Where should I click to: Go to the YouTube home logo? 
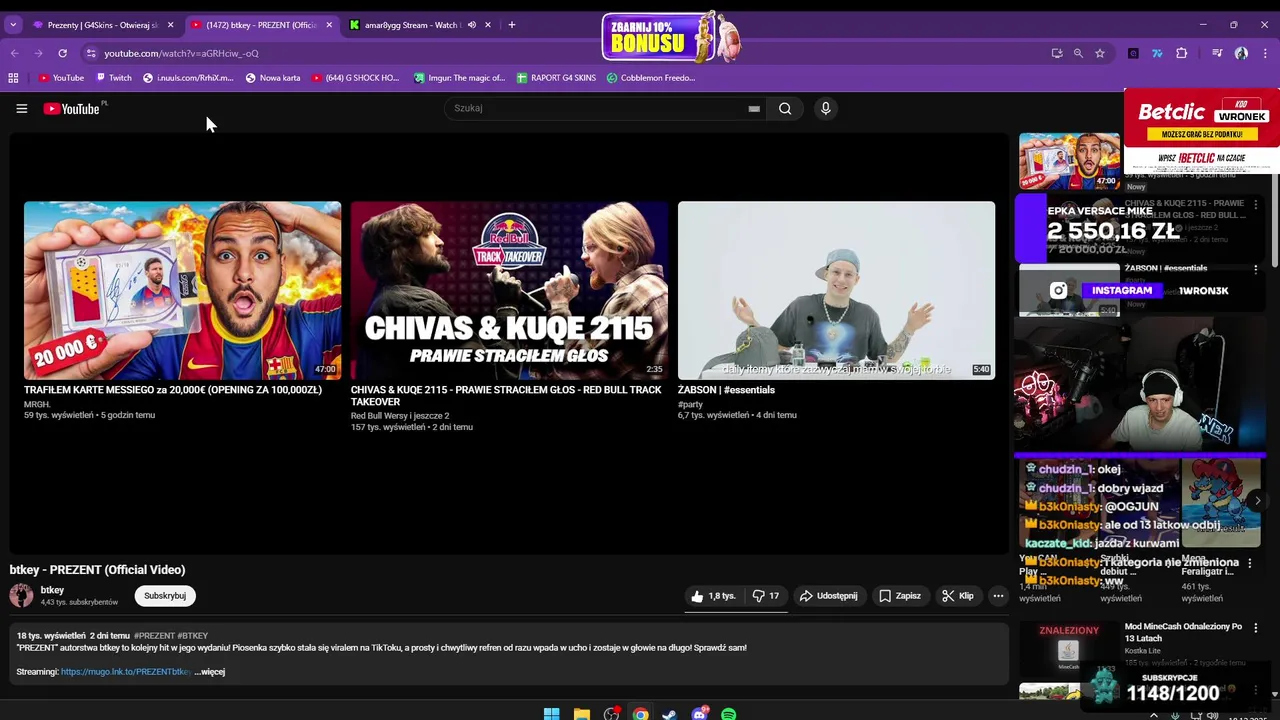pyautogui.click(x=72, y=108)
